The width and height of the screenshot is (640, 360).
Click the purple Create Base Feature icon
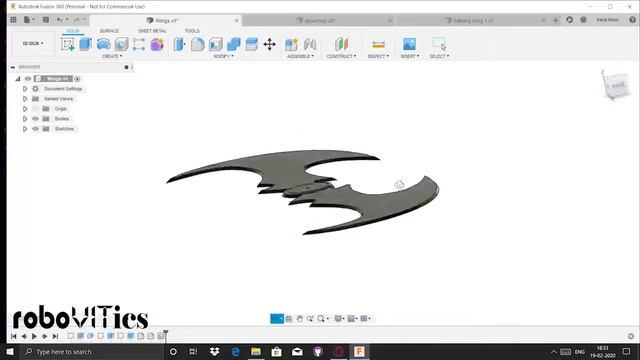(157, 44)
